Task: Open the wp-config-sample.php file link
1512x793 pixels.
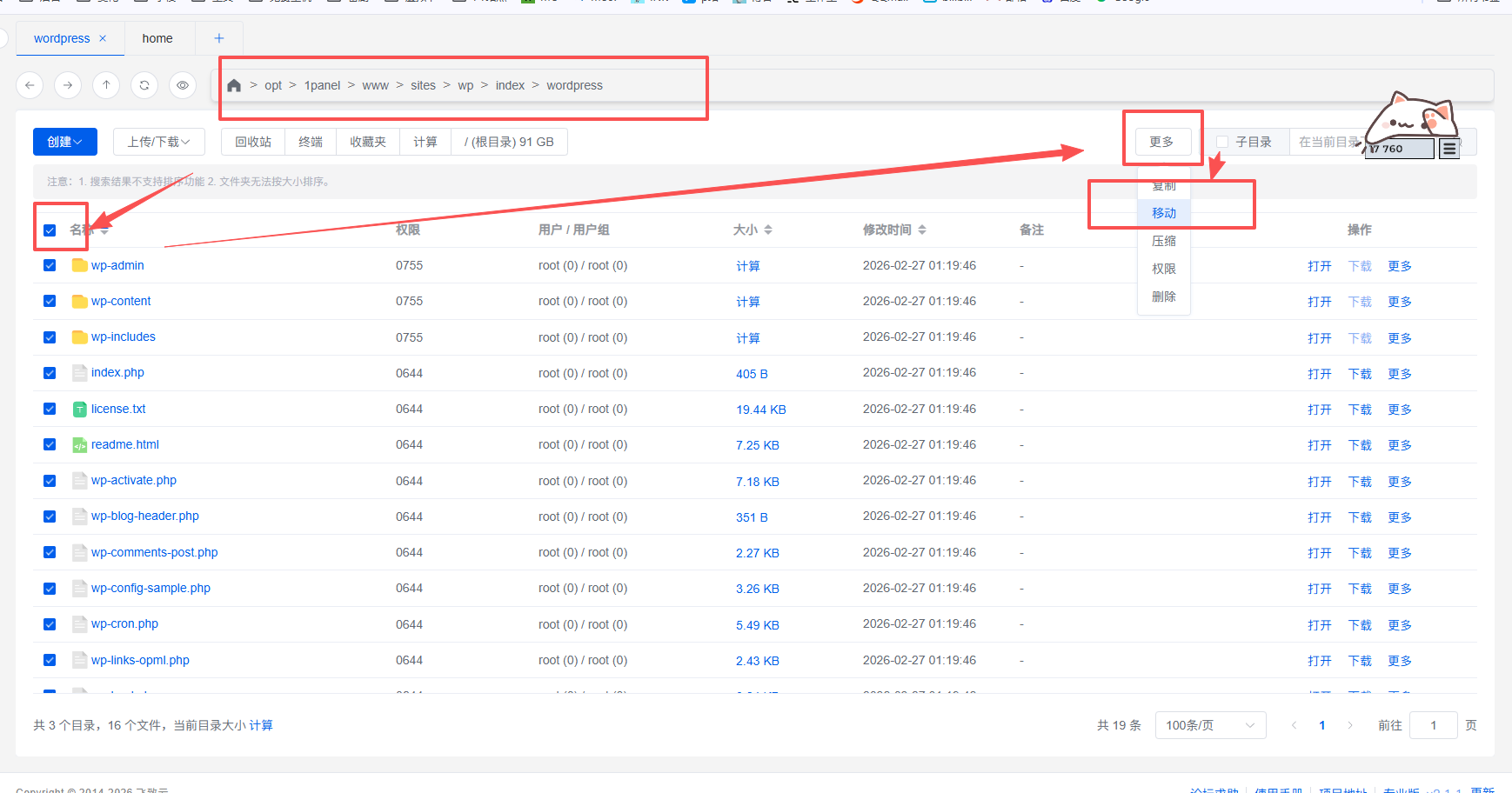Action: (151, 588)
